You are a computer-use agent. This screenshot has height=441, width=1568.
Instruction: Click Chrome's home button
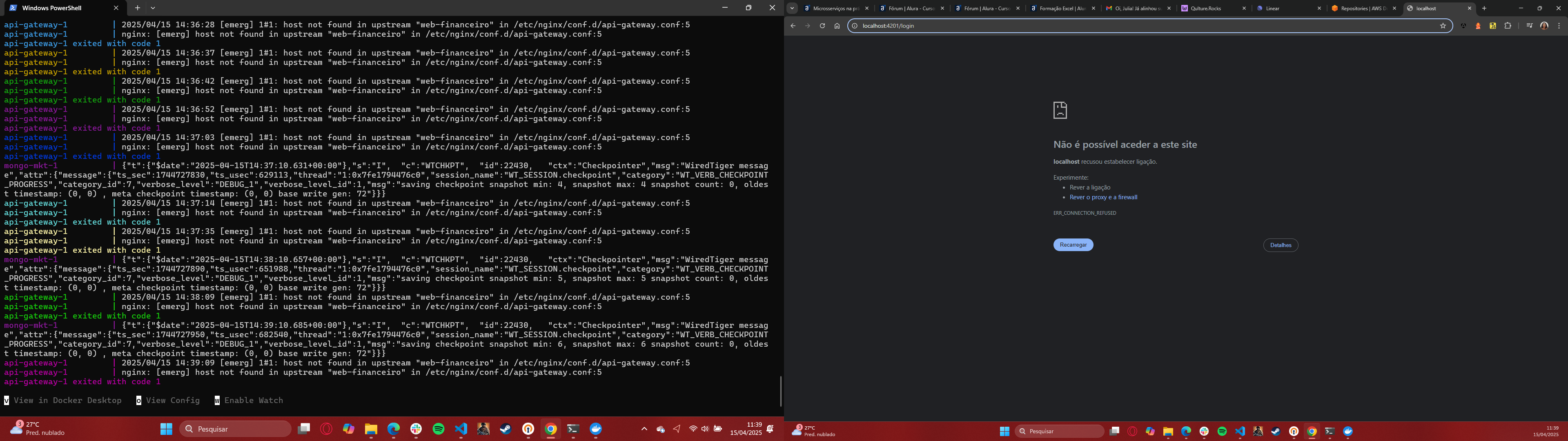coord(837,26)
